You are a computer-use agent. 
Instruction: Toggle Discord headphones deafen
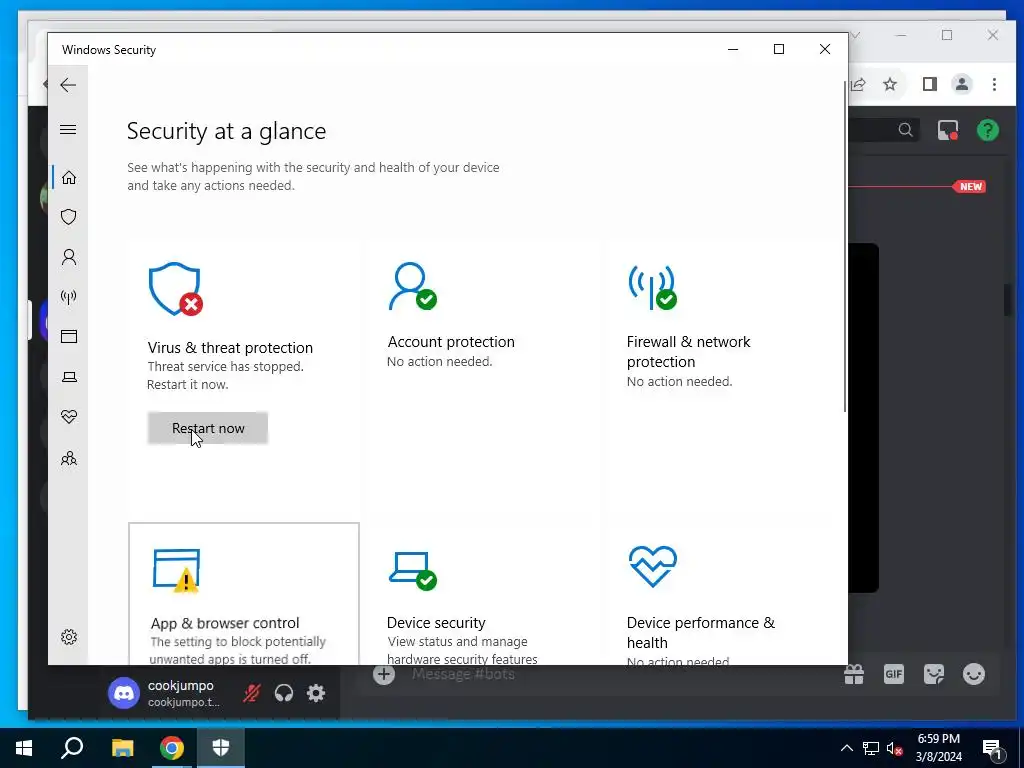(283, 693)
